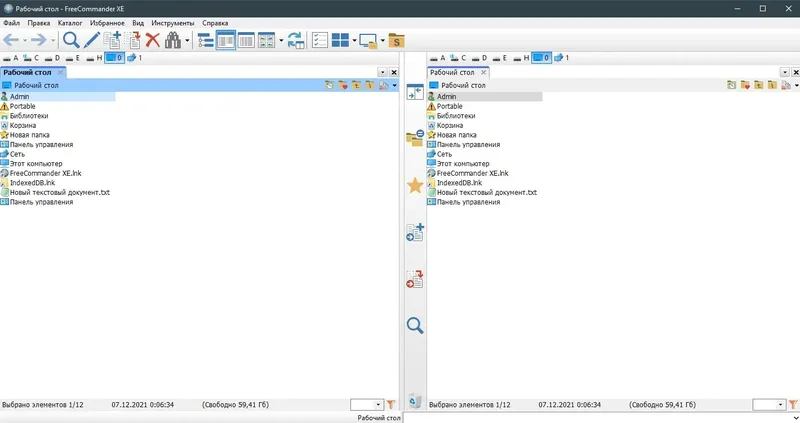
Task: Select the thumbnails view icon
Action: point(266,40)
